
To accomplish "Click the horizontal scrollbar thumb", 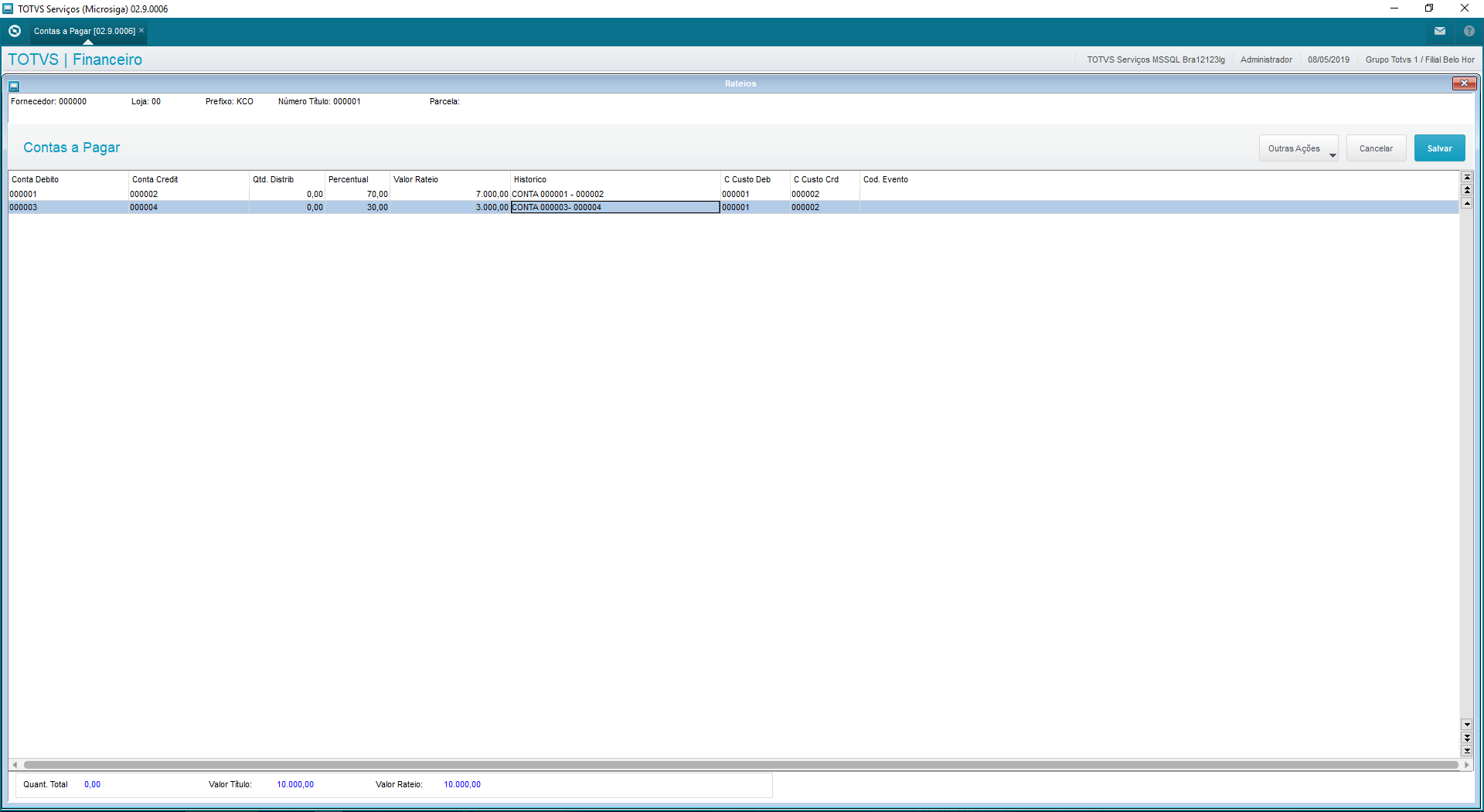I will [x=740, y=765].
